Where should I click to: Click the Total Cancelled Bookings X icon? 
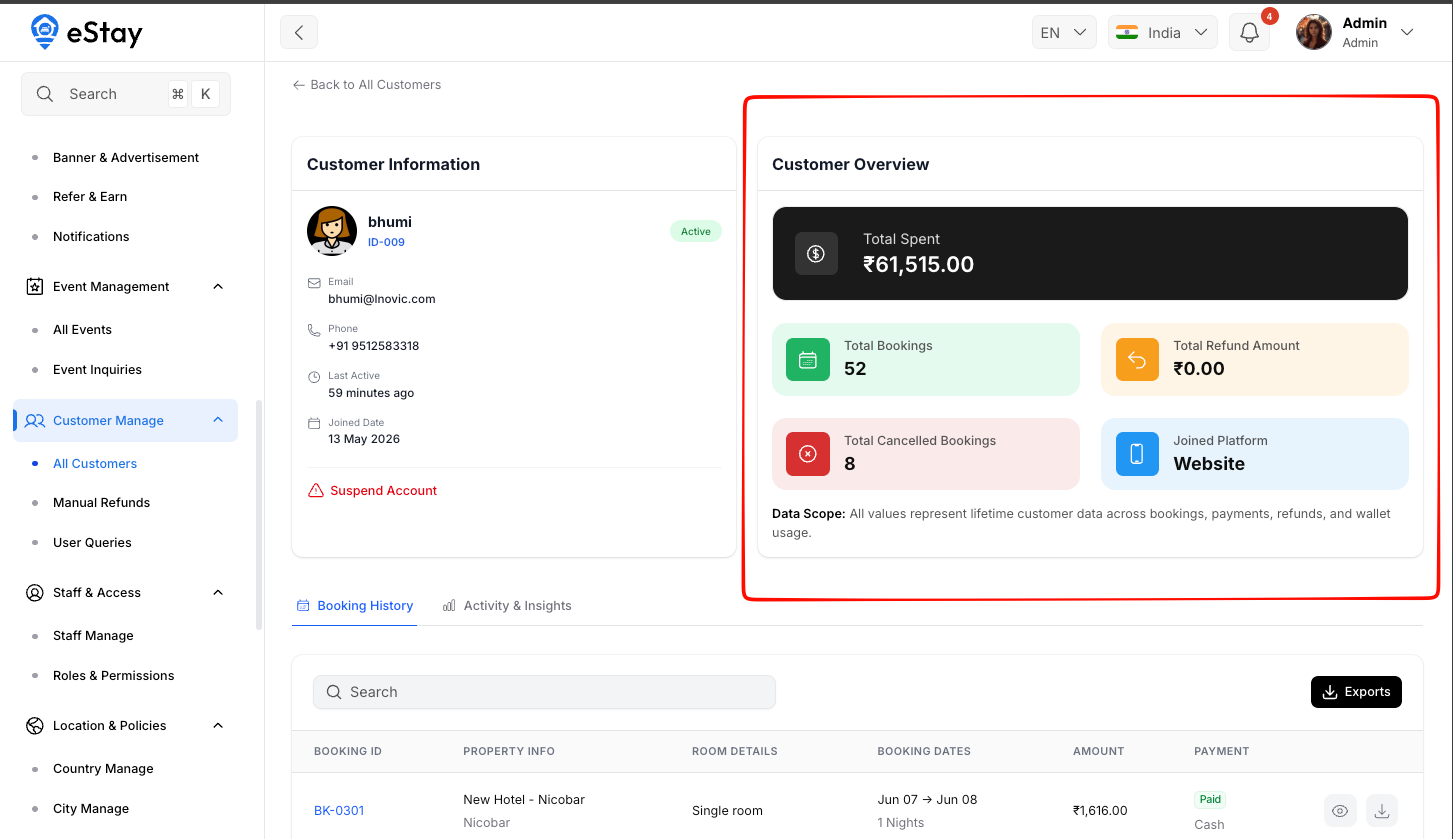tap(808, 454)
